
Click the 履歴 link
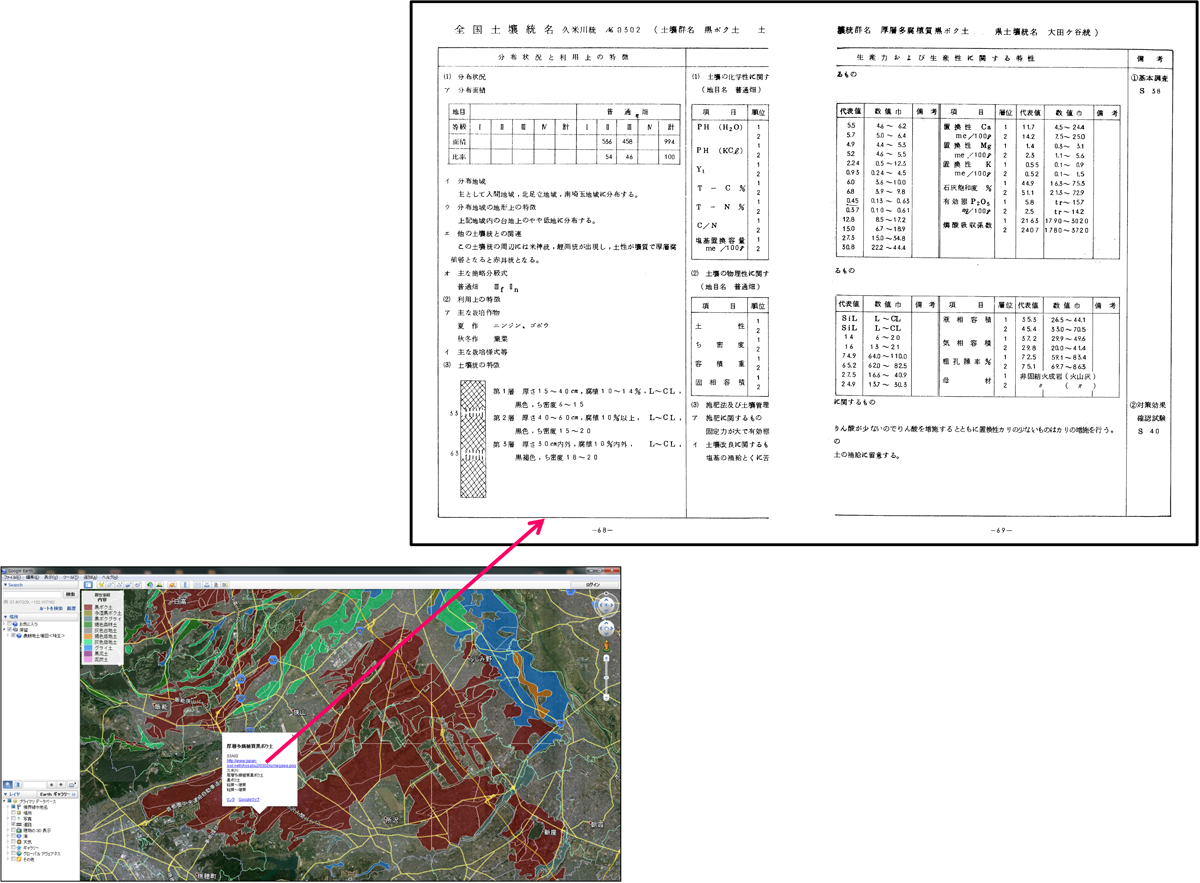point(72,608)
